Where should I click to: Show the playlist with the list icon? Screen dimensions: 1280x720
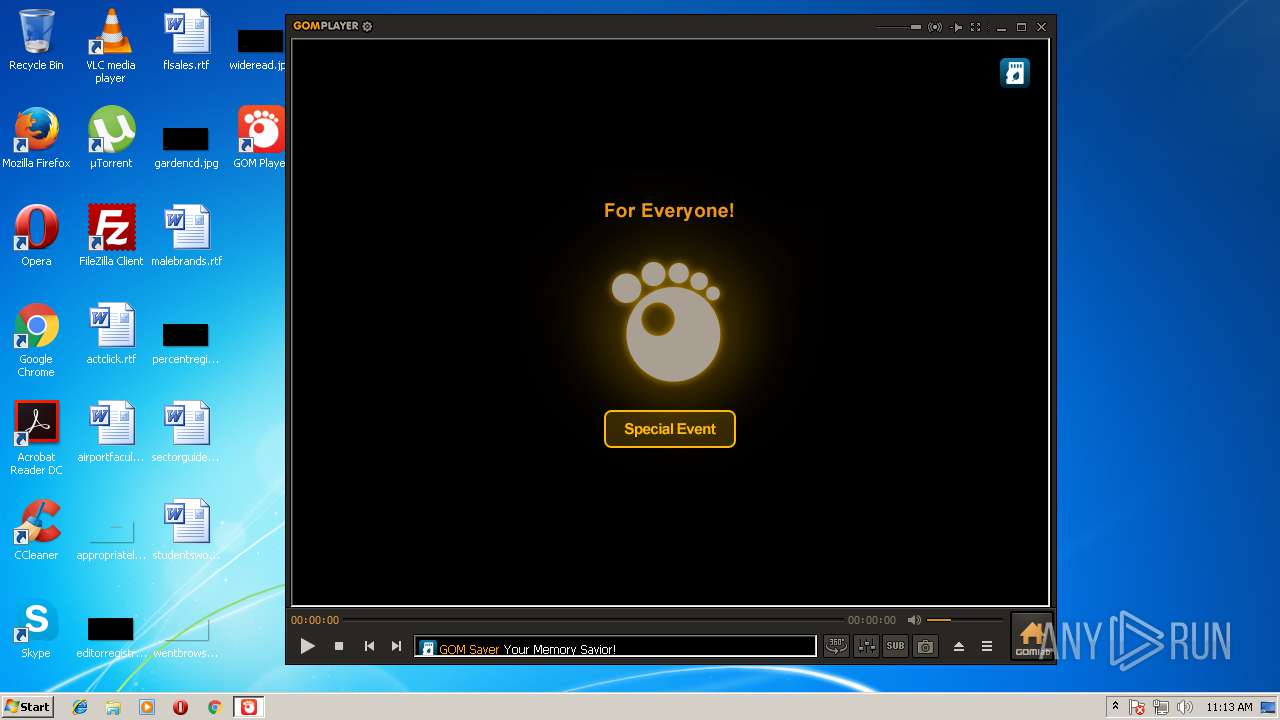coord(987,646)
